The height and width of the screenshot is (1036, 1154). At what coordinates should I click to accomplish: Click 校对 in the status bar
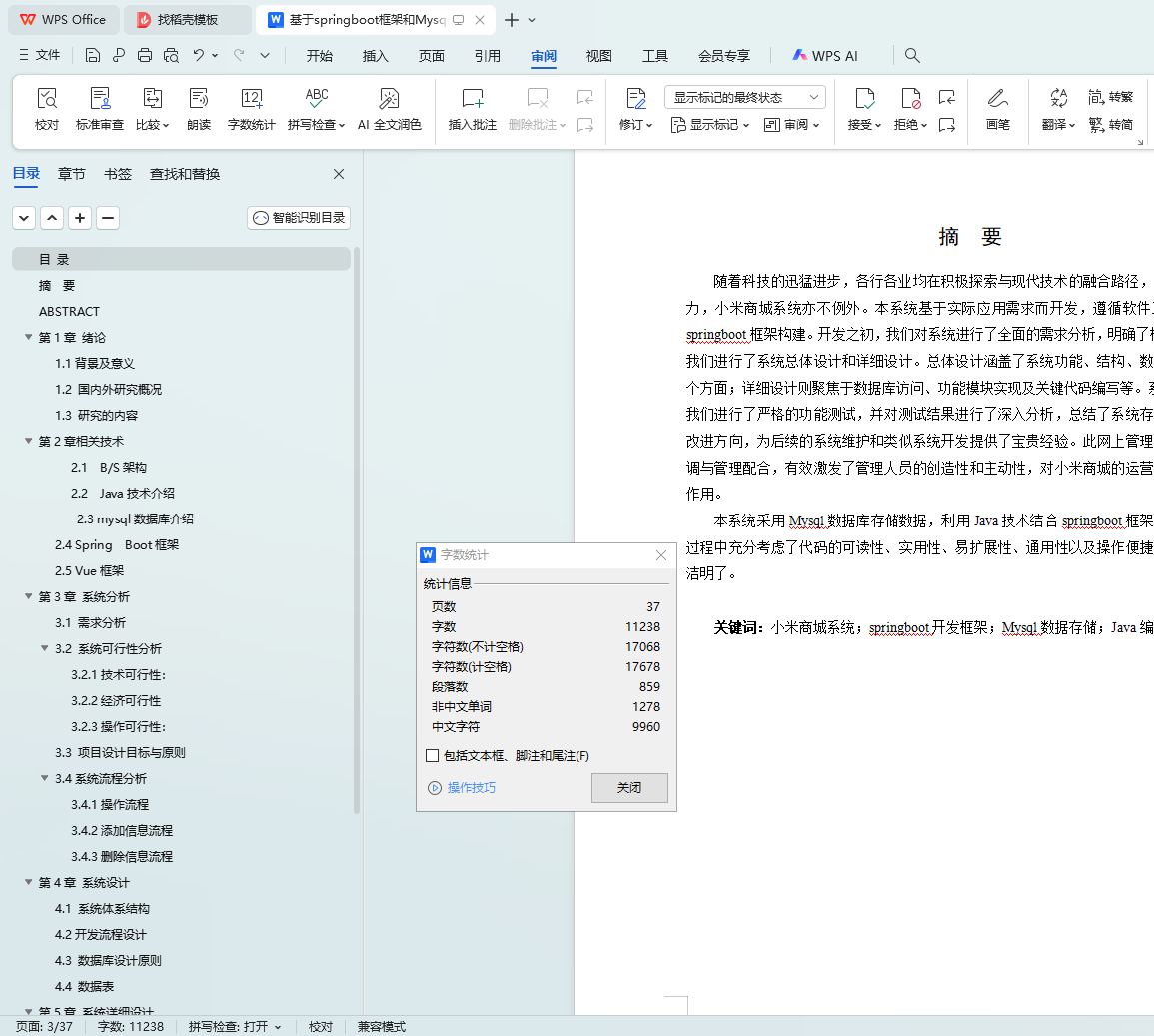point(321,1026)
